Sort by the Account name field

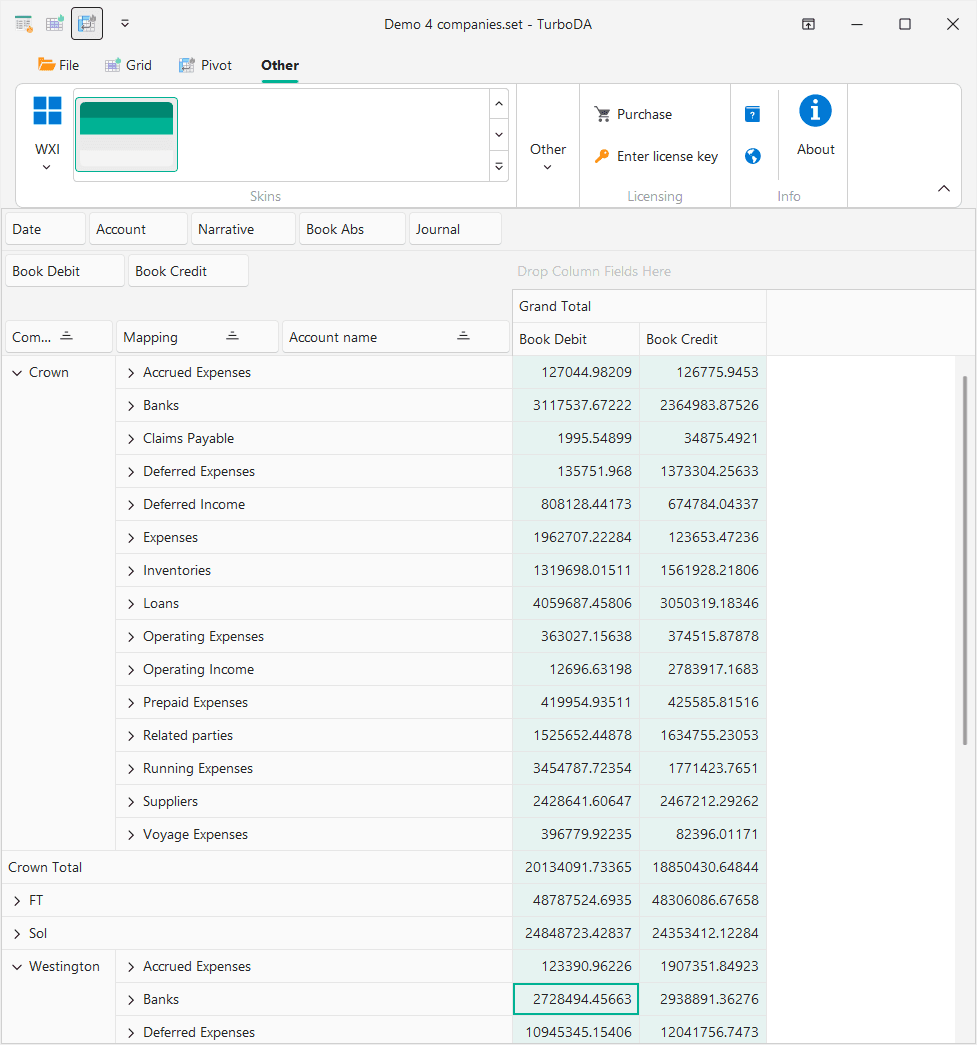tap(396, 337)
